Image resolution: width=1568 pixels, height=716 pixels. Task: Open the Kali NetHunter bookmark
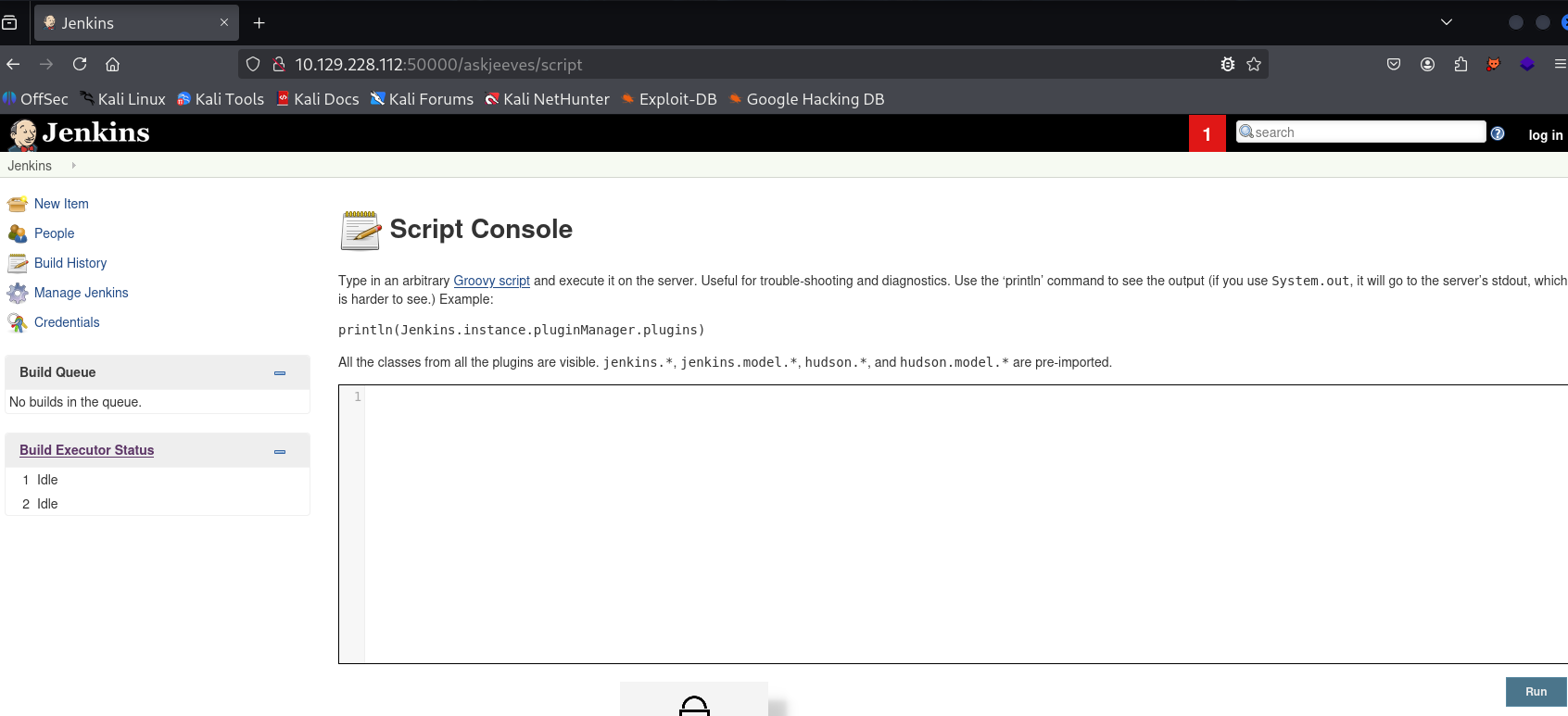(548, 99)
